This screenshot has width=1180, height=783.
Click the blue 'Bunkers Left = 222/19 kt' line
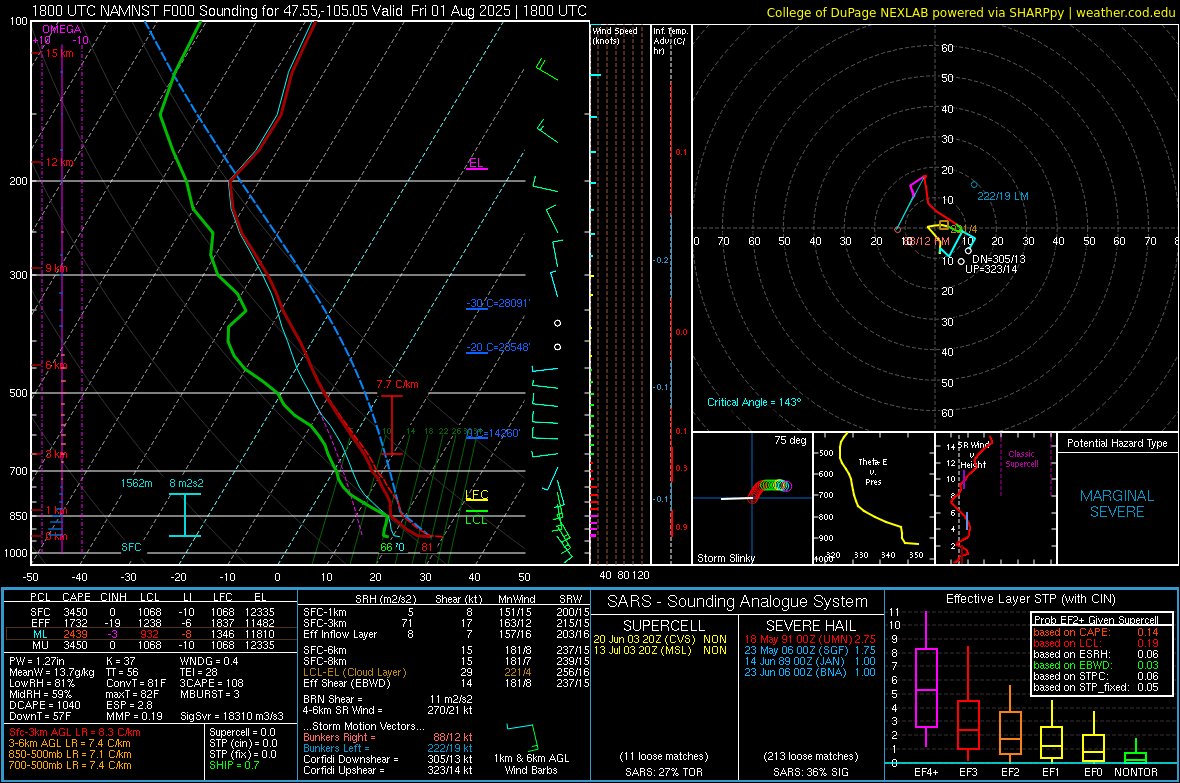click(388, 748)
